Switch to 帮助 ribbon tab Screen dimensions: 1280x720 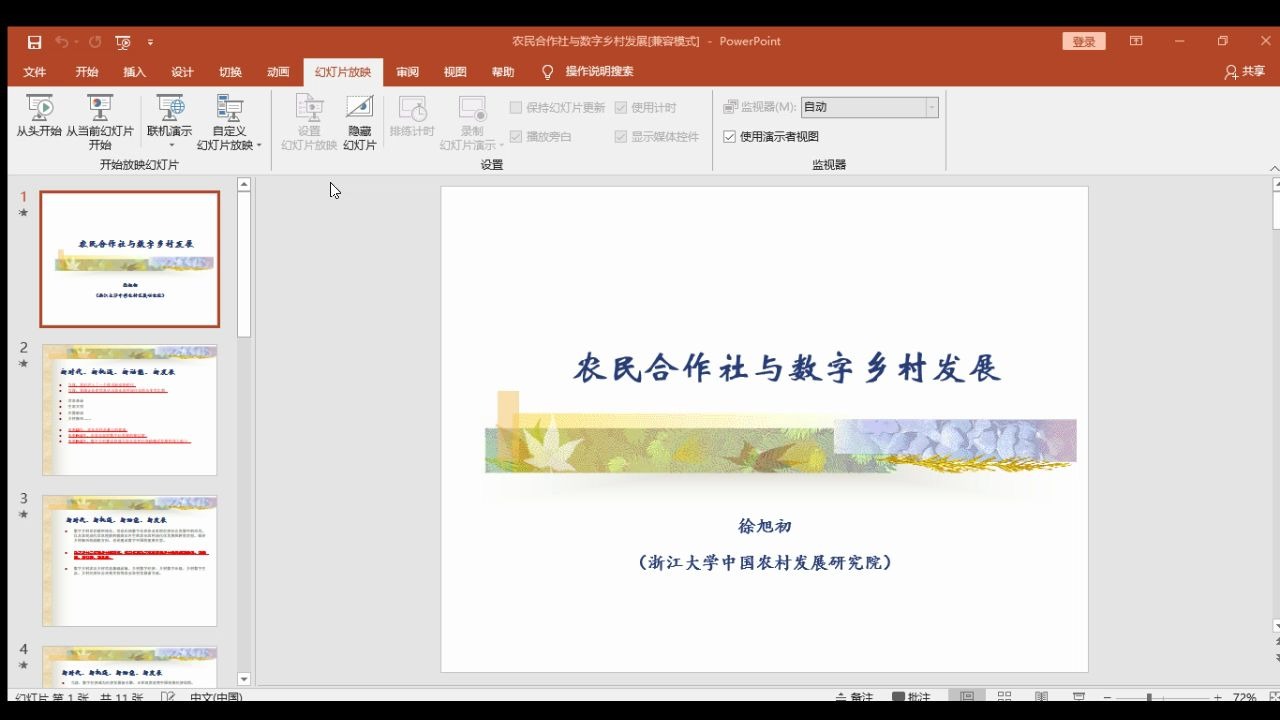pyautogui.click(x=503, y=72)
